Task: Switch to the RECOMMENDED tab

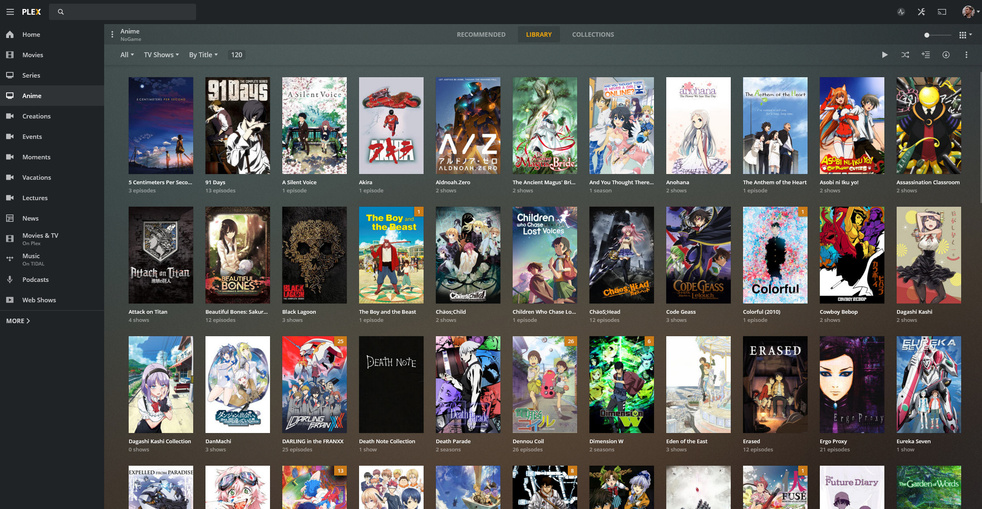Action: (481, 35)
